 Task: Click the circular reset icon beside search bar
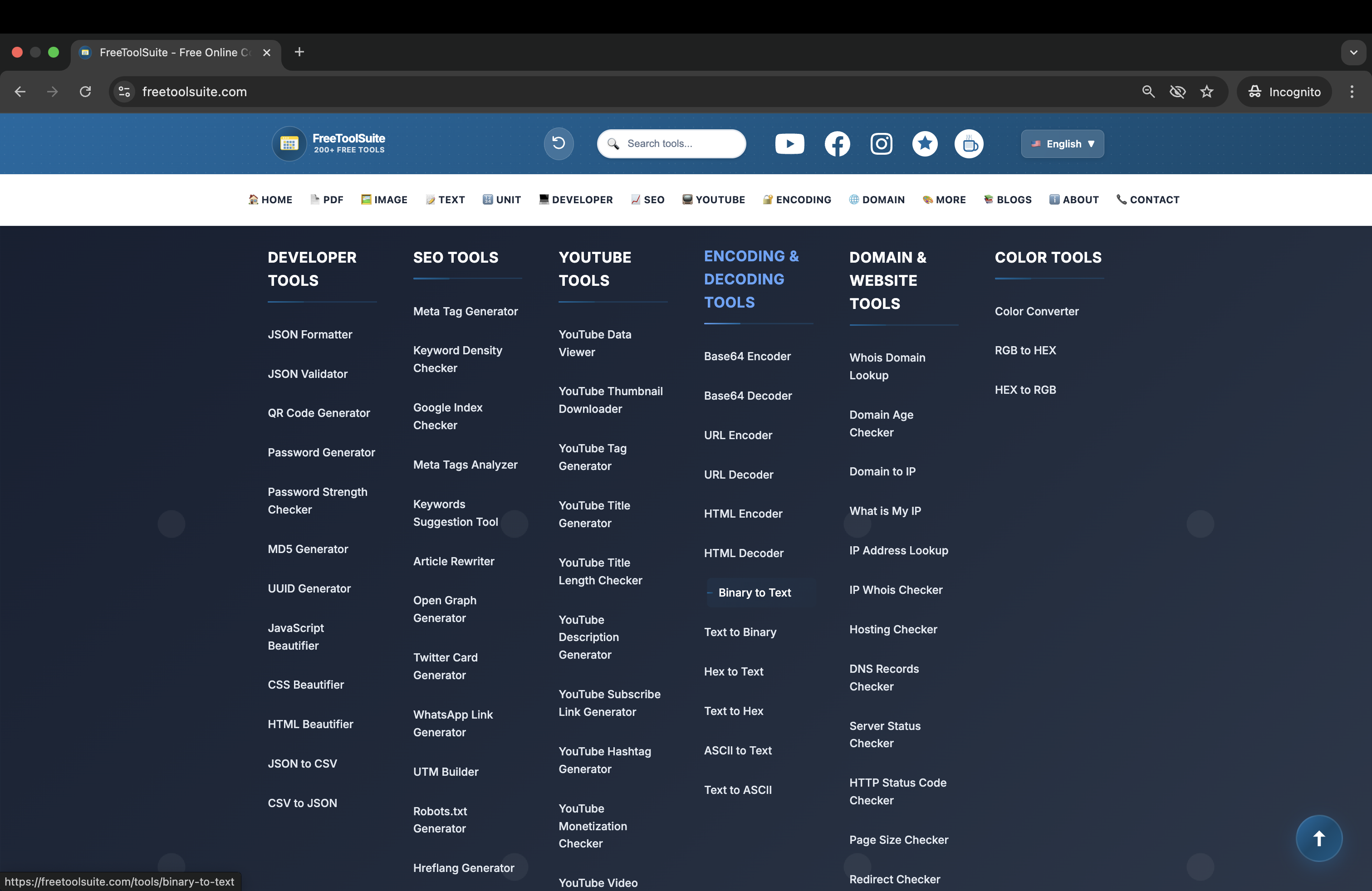click(x=558, y=143)
